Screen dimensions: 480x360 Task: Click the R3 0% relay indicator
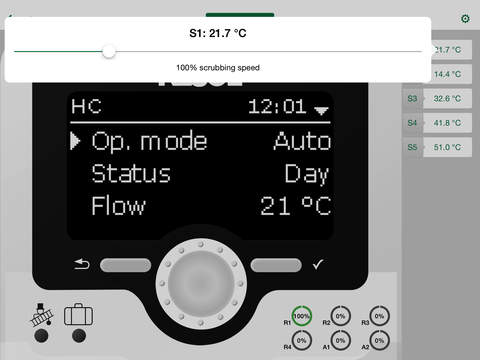[x=379, y=316]
